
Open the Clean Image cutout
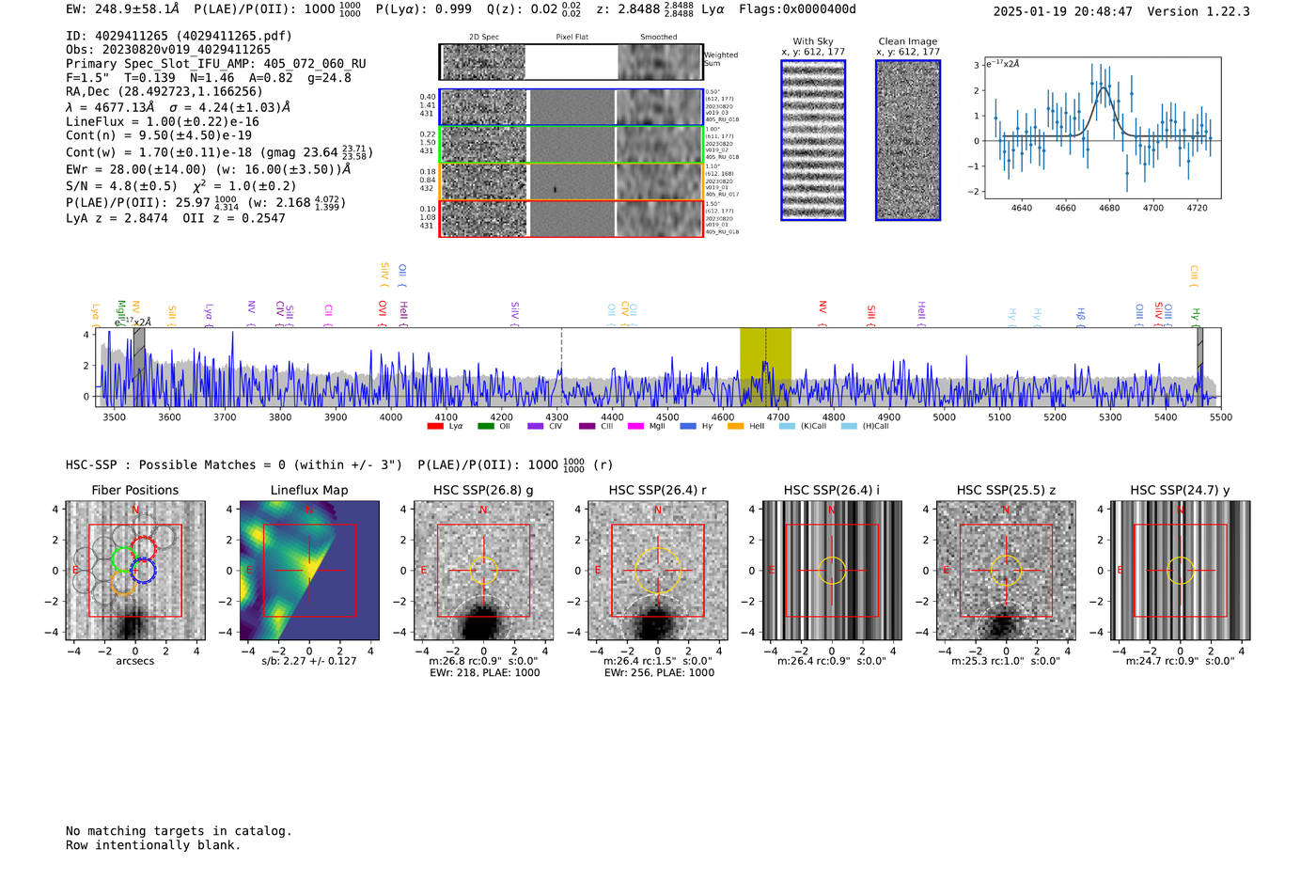(x=908, y=140)
